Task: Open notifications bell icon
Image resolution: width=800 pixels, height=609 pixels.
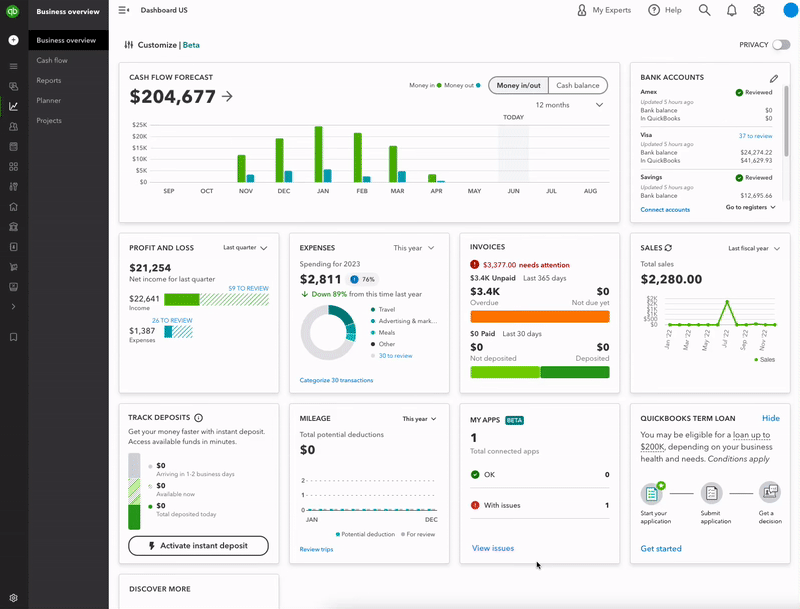Action: (x=732, y=10)
